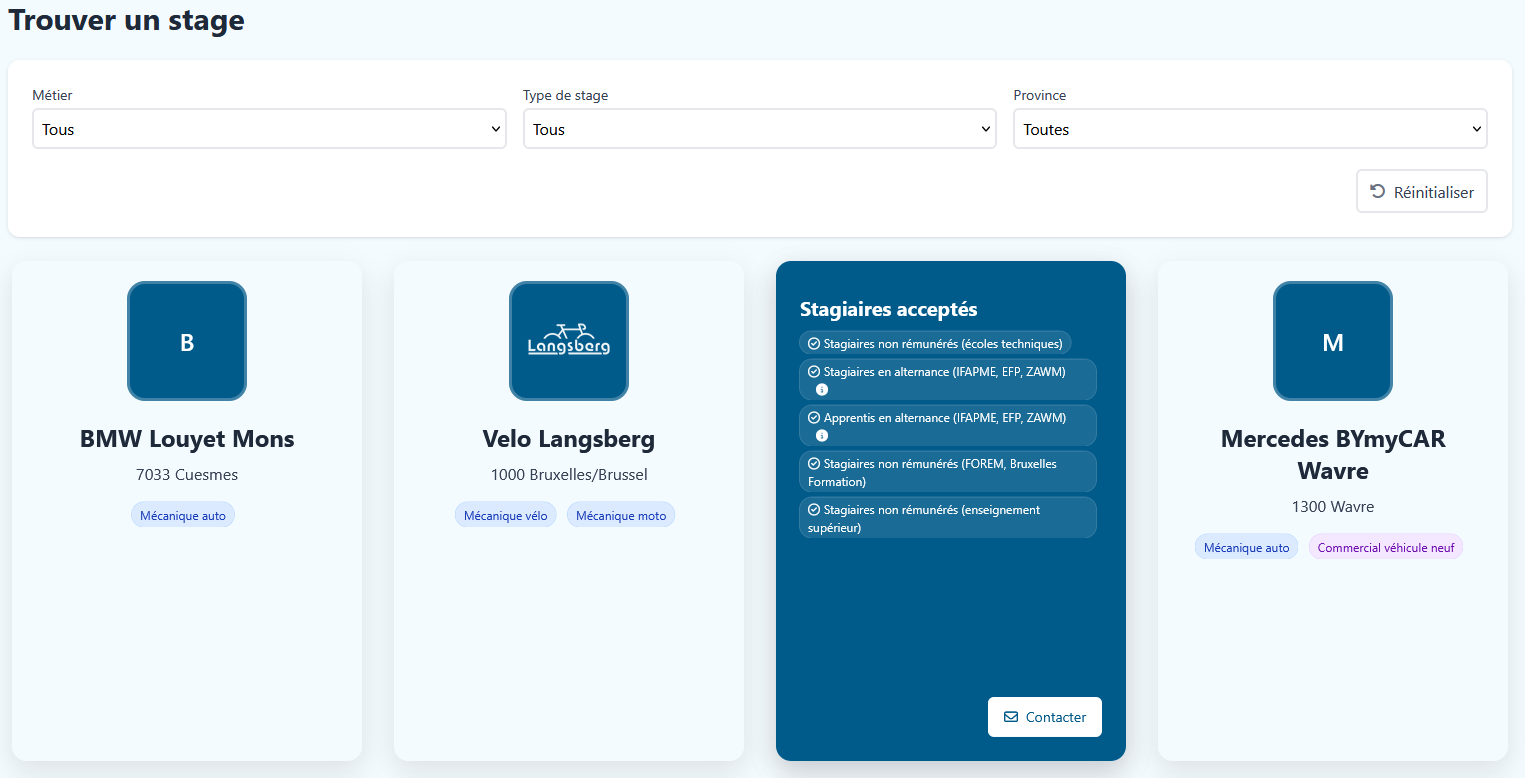Click the FOREM, Bruxelles Formation stagiaires badge
1525x778 pixels.
pyautogui.click(x=947, y=472)
